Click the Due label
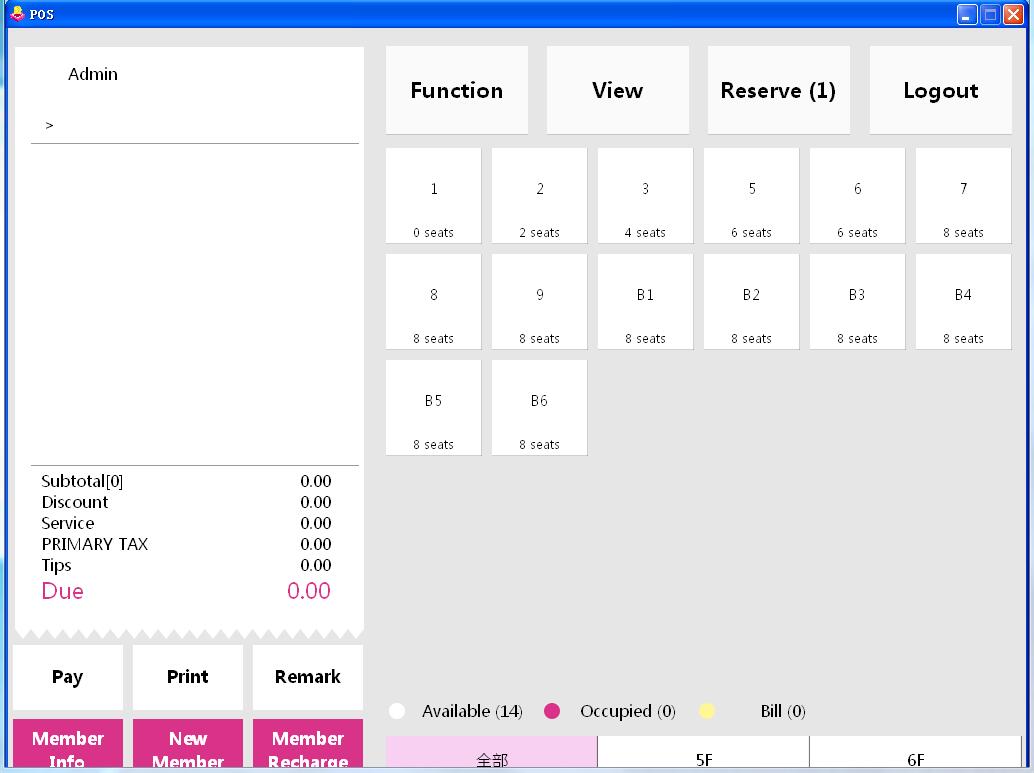This screenshot has height=773, width=1034. [63, 591]
